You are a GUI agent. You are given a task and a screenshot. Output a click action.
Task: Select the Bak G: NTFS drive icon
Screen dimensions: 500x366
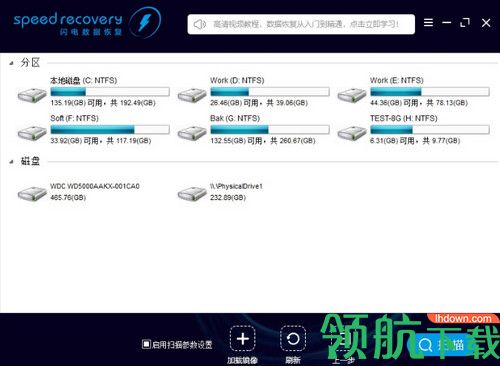pyautogui.click(x=192, y=133)
